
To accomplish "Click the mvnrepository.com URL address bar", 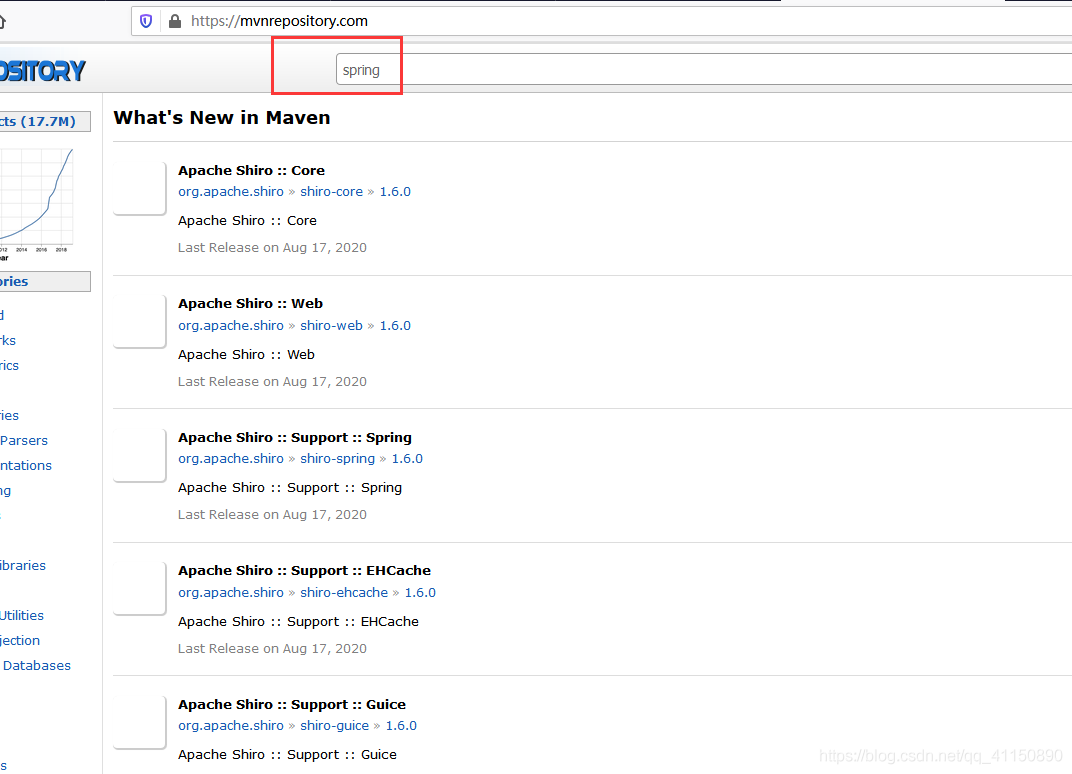I will (x=602, y=21).
